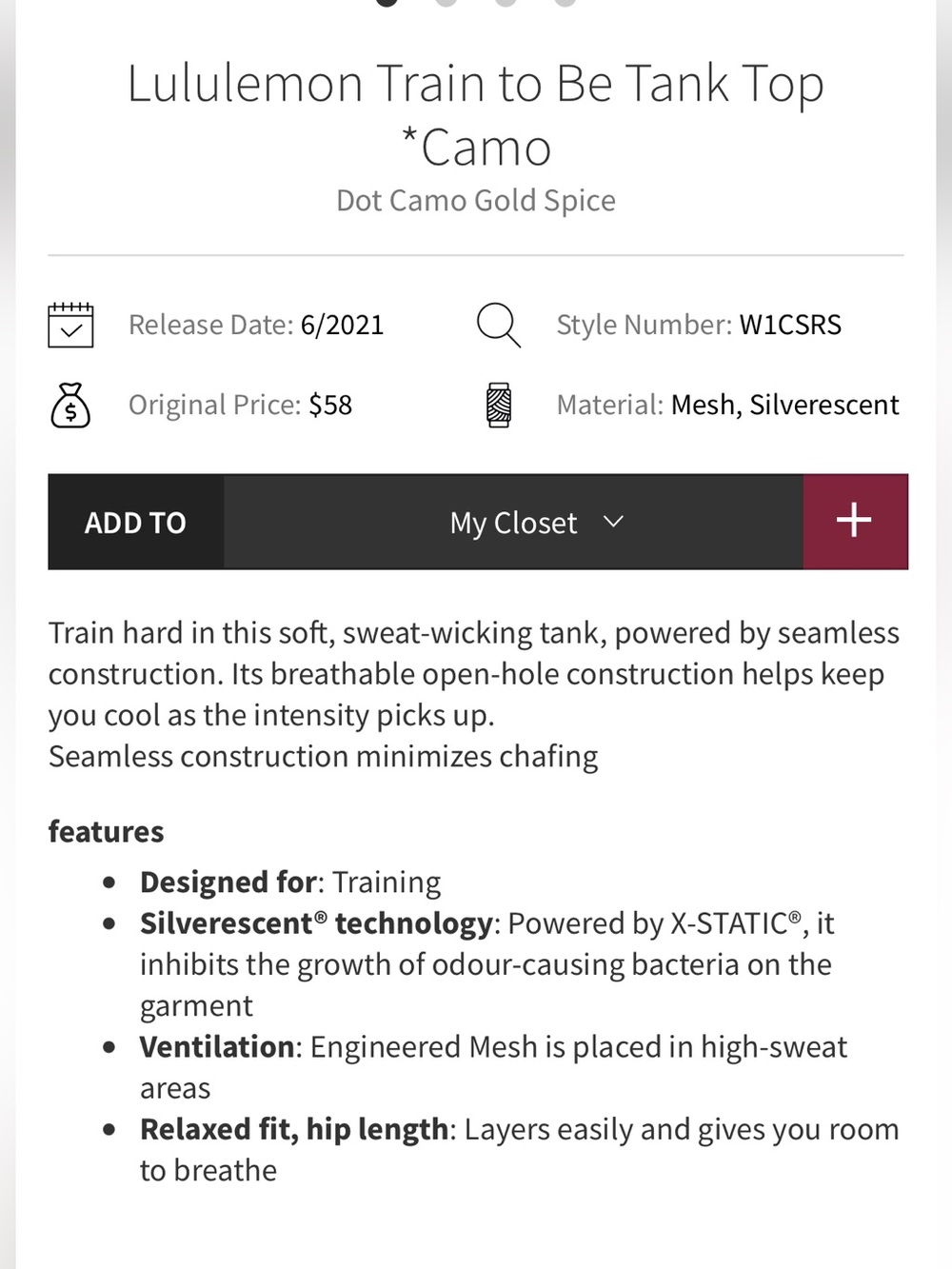Image resolution: width=952 pixels, height=1269 pixels.
Task: Click the money bag price icon
Action: click(70, 405)
